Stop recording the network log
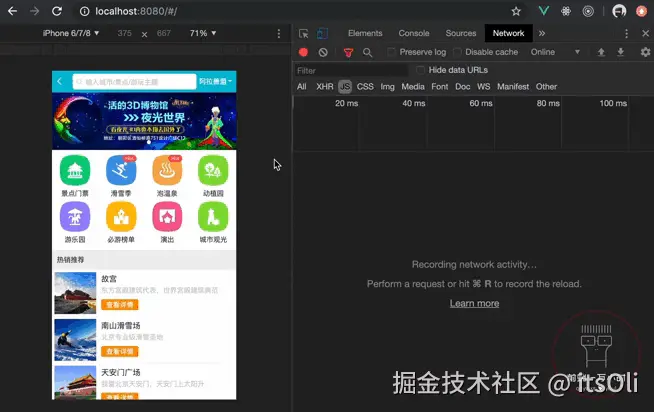Viewport: 654px width, 412px height. point(303,52)
